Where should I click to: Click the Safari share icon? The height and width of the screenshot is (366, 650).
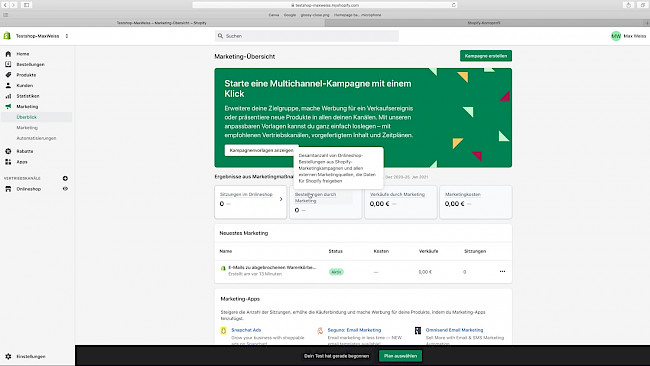click(x=628, y=5)
